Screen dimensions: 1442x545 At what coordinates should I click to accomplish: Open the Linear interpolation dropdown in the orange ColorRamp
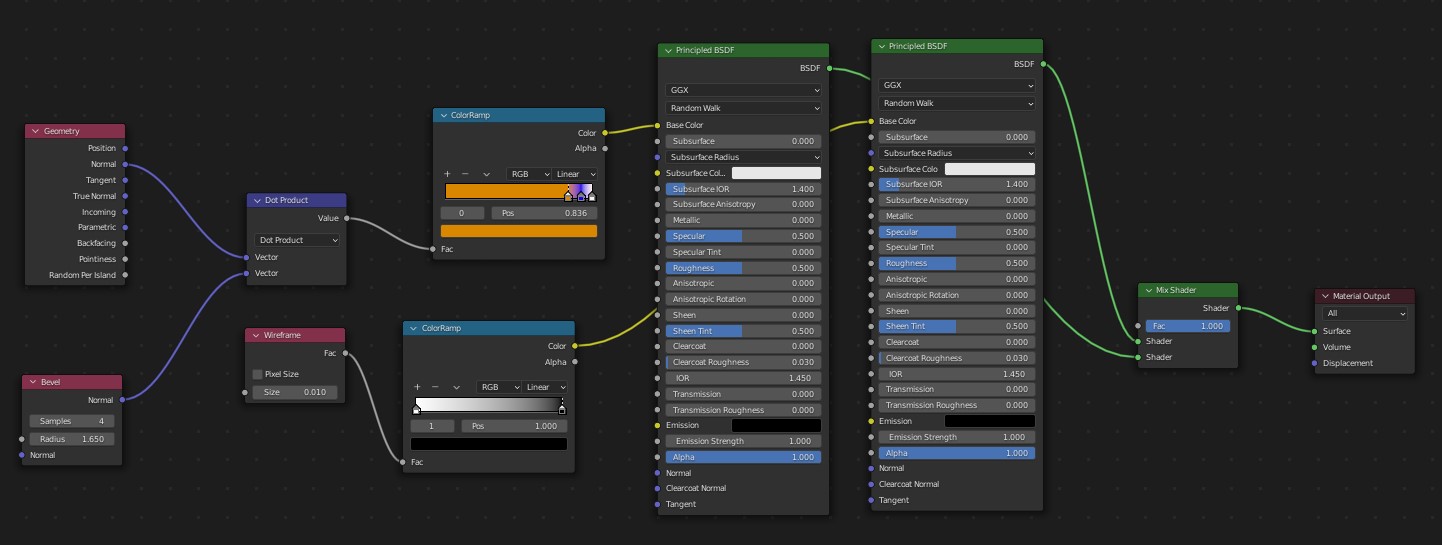tap(576, 174)
